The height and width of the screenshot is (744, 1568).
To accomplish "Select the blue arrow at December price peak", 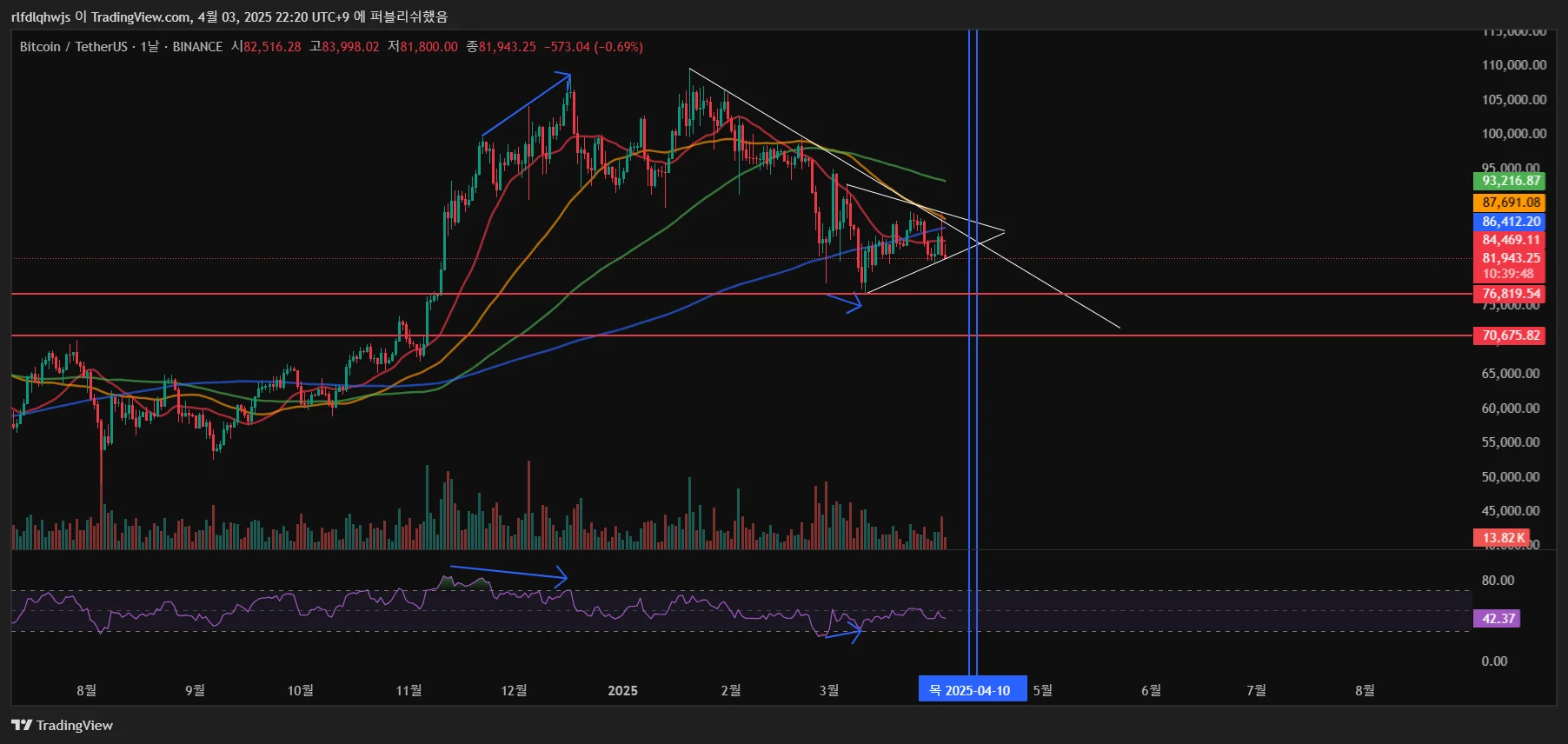I will point(527,104).
